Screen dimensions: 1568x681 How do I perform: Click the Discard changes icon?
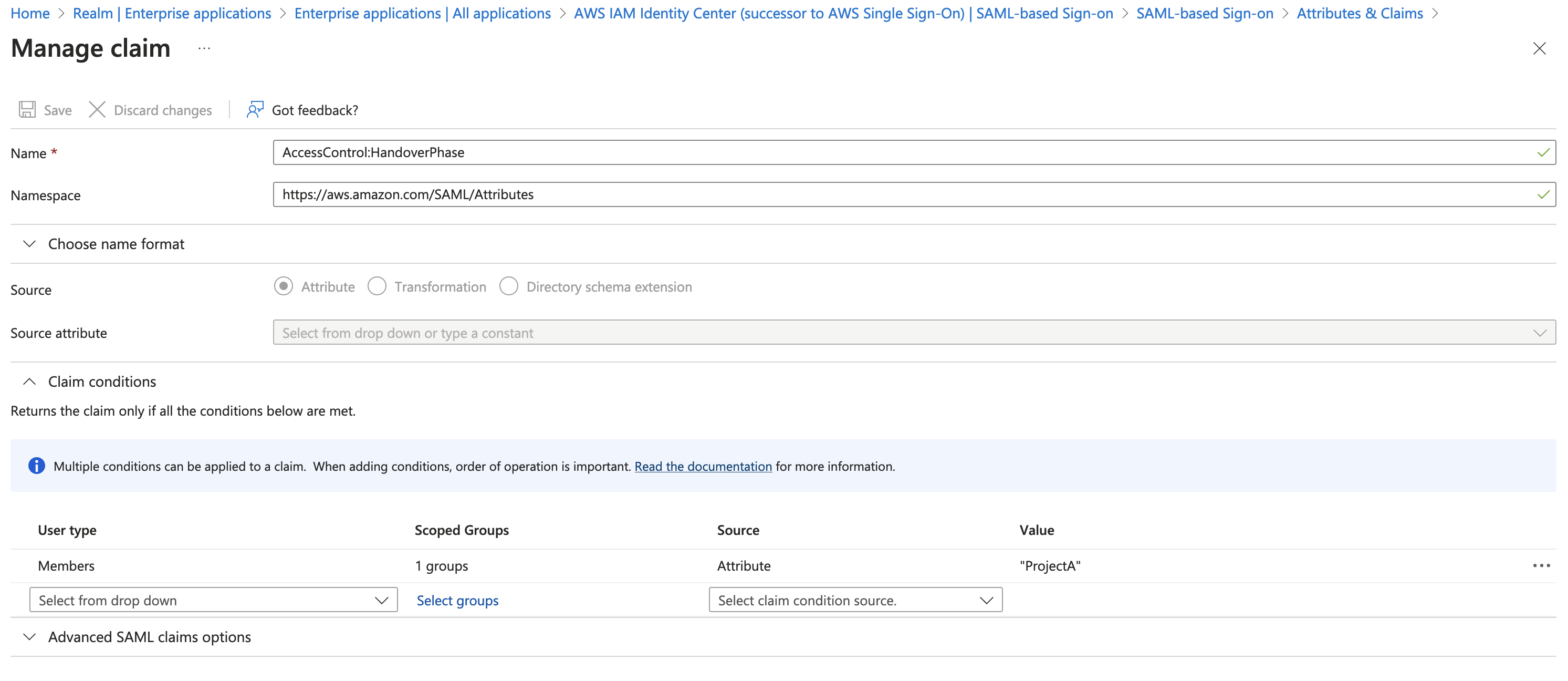pyautogui.click(x=97, y=110)
